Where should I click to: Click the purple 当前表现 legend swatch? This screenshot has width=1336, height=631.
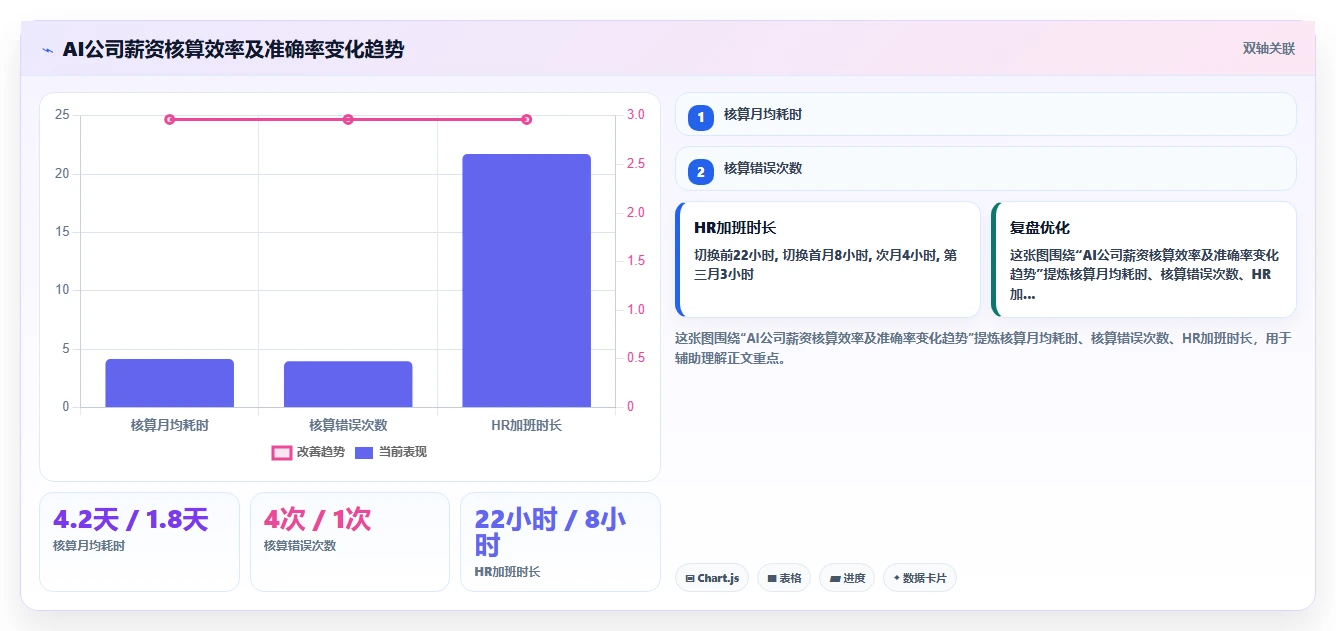(365, 453)
